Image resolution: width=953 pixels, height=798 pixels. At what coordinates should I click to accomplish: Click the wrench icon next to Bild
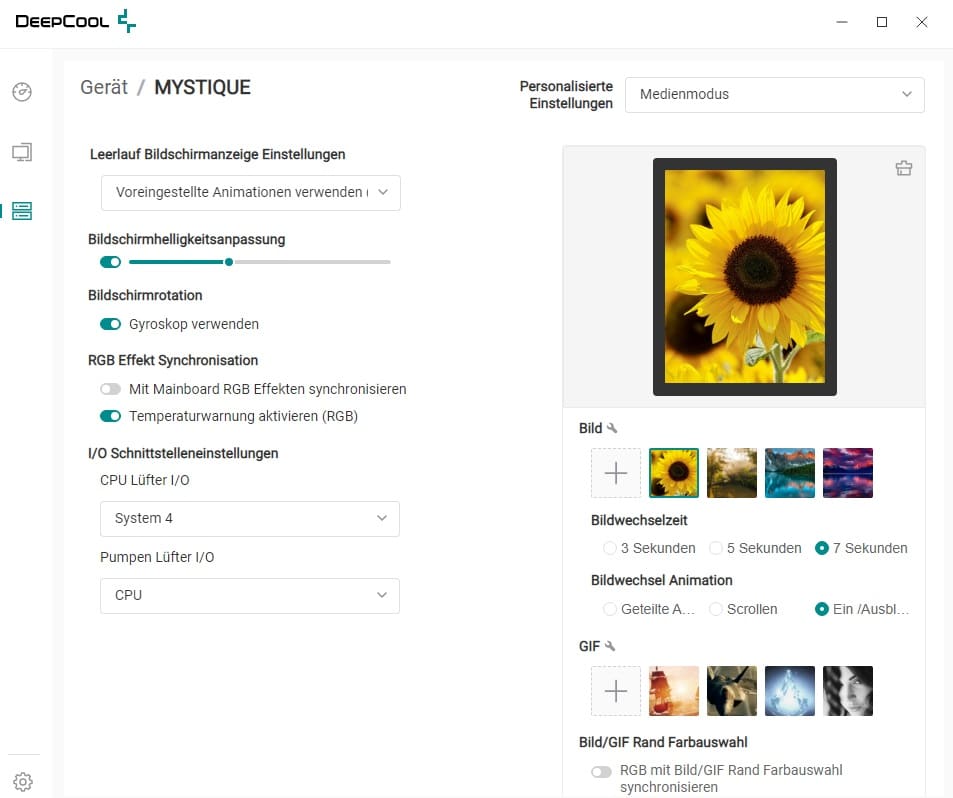[612, 429]
